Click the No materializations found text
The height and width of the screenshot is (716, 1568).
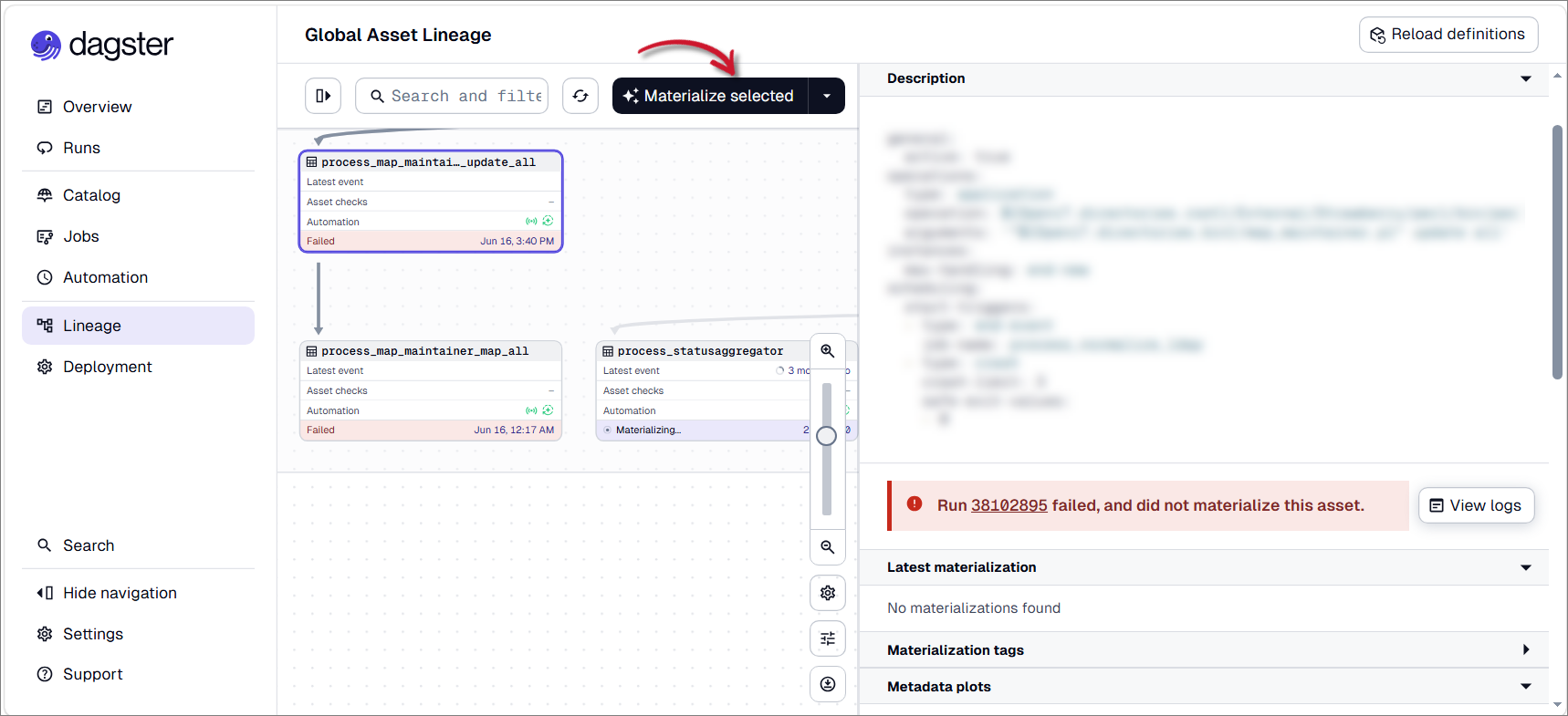click(974, 608)
